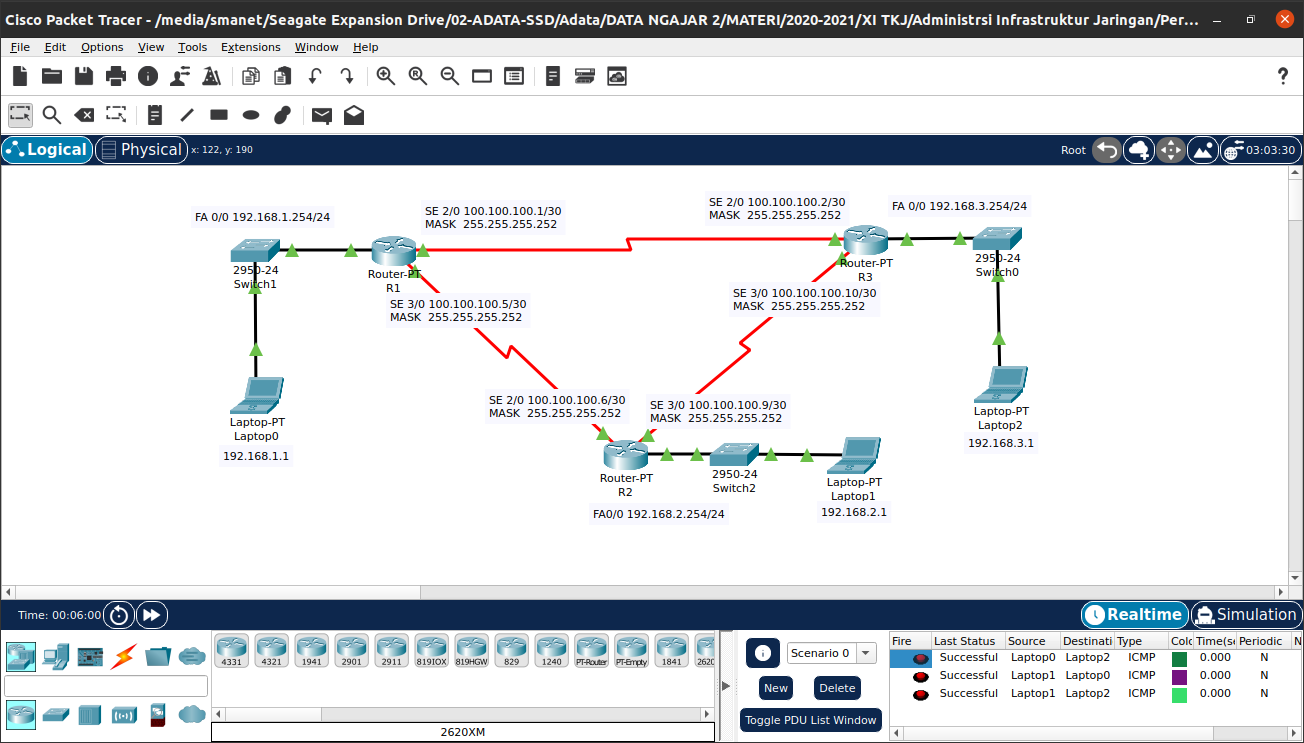Switch to Realtime mode
The height and width of the screenshot is (743, 1304).
(x=1134, y=615)
